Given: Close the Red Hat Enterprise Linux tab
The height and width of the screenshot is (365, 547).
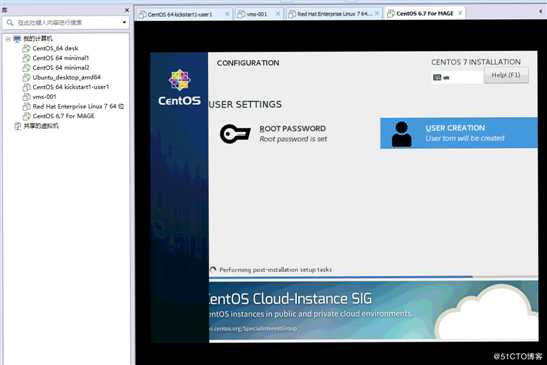Looking at the screenshot, I should tap(377, 13).
